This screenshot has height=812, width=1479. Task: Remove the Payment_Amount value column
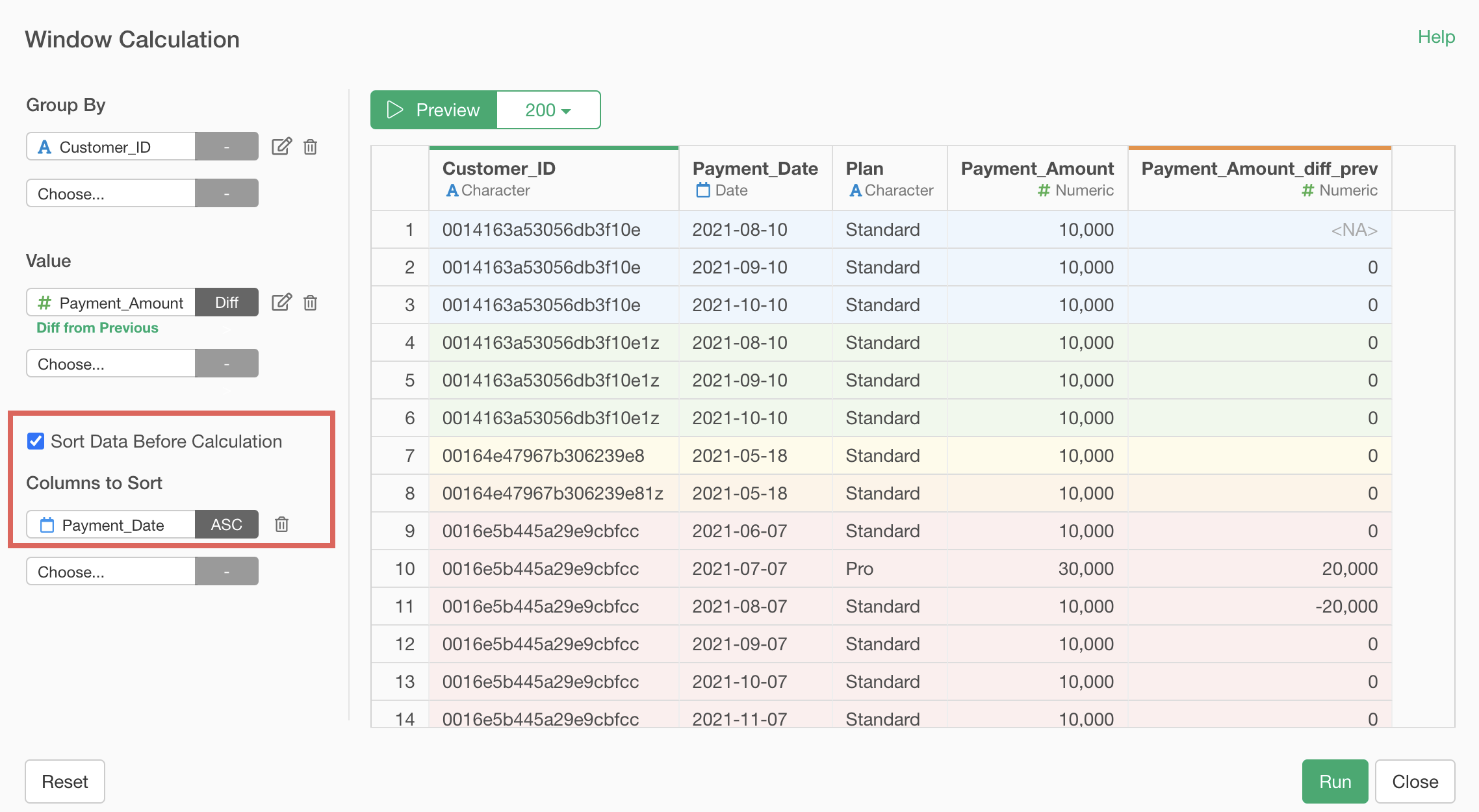pos(311,302)
